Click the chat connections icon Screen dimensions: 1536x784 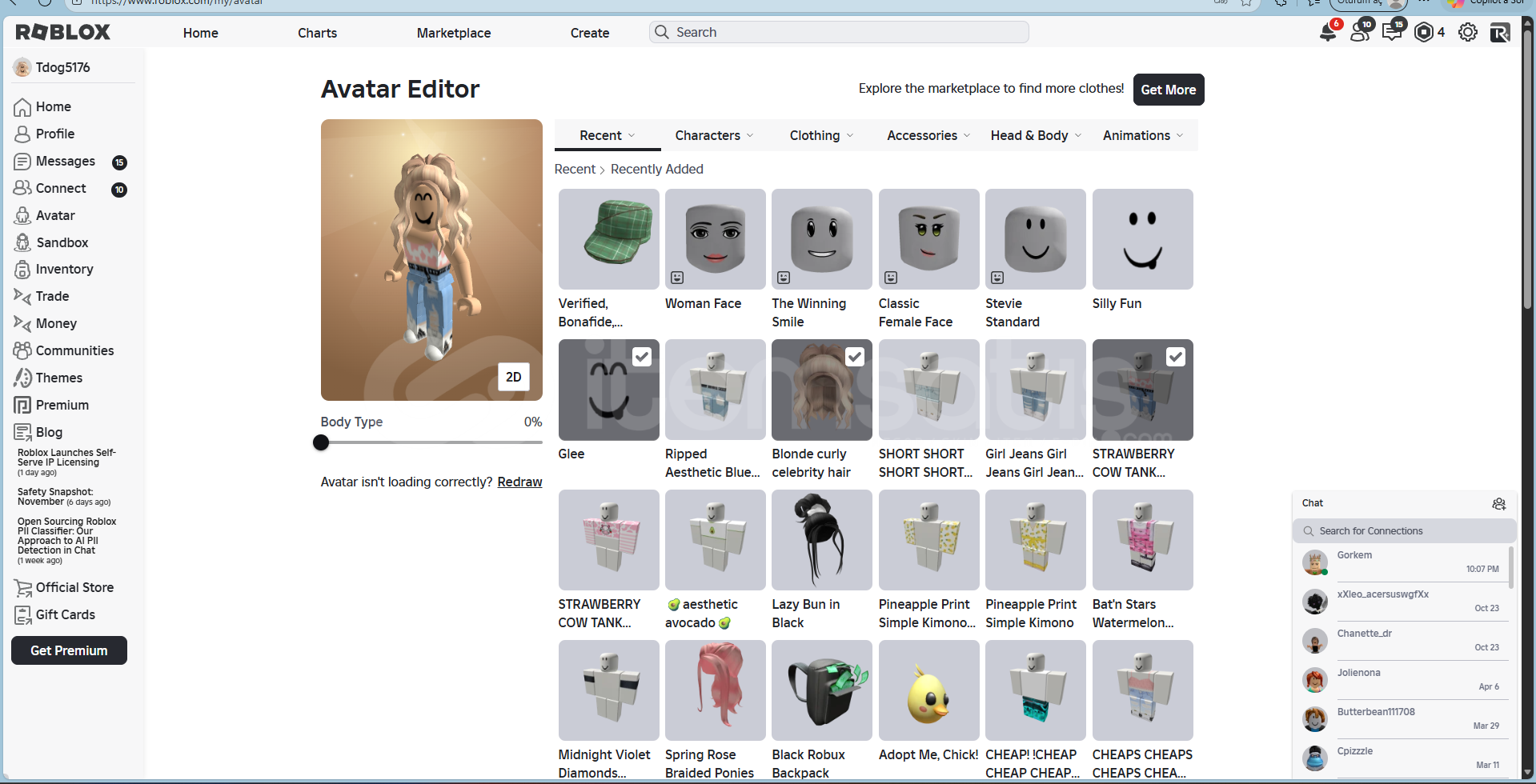coord(1498,503)
